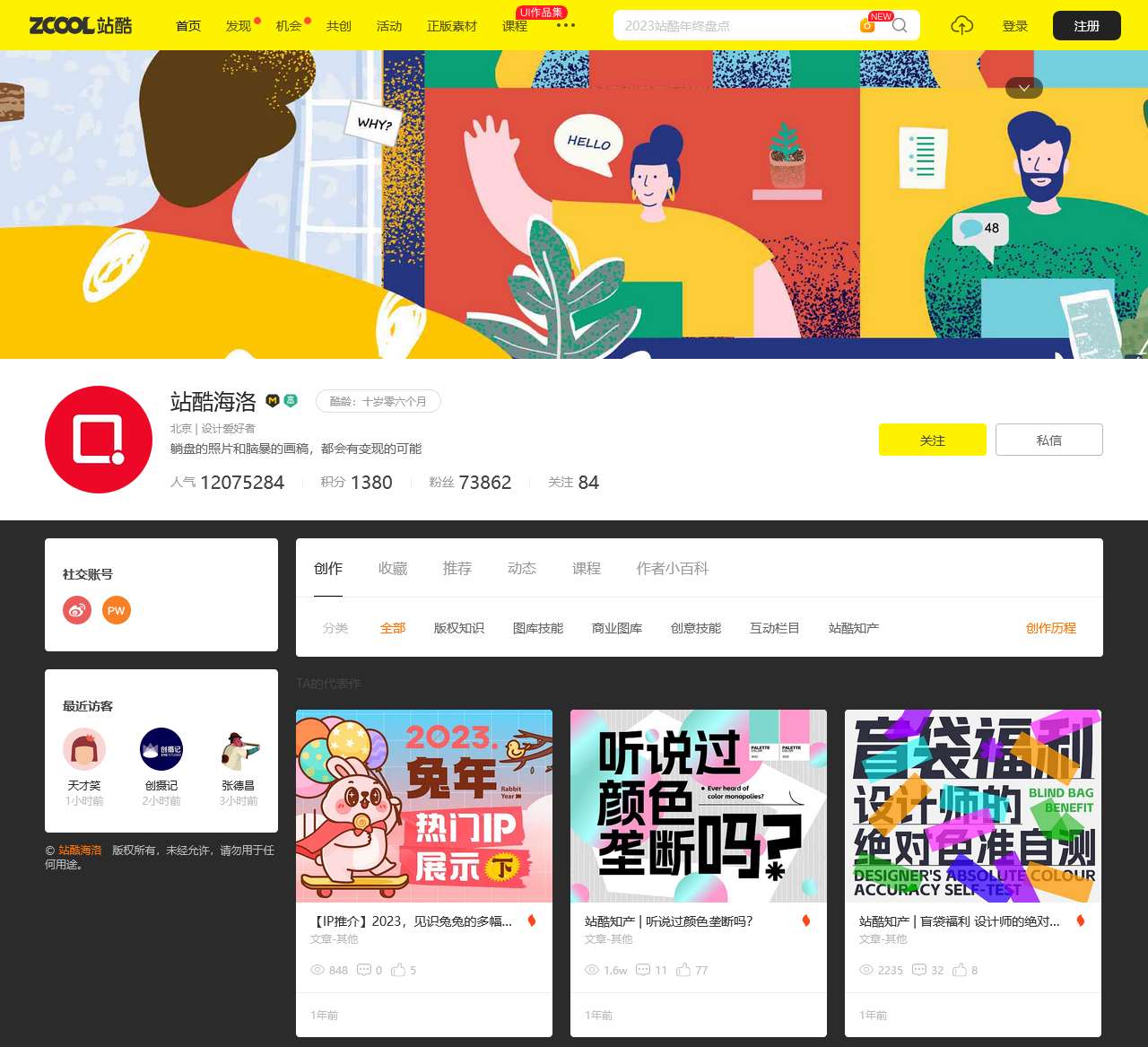The width and height of the screenshot is (1148, 1047).
Task: Filter by 商业图库 category
Action: point(617,628)
